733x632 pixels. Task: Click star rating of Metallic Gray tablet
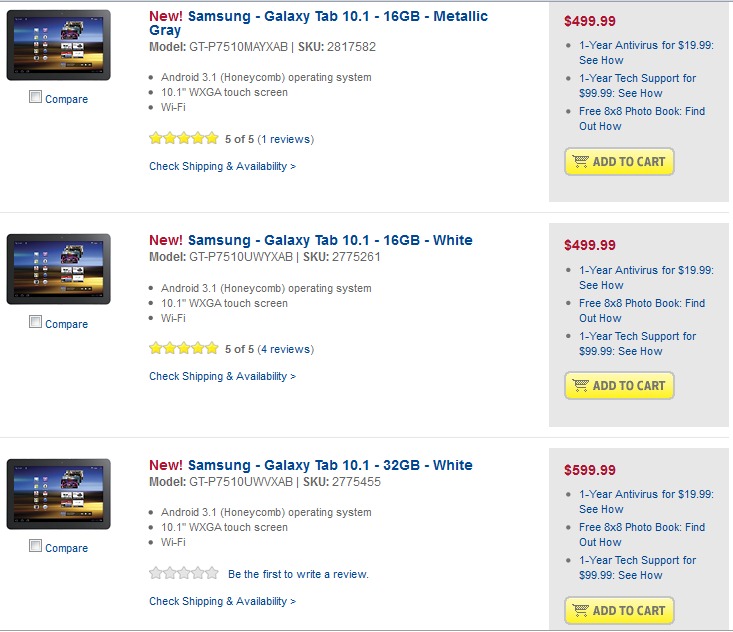[183, 139]
